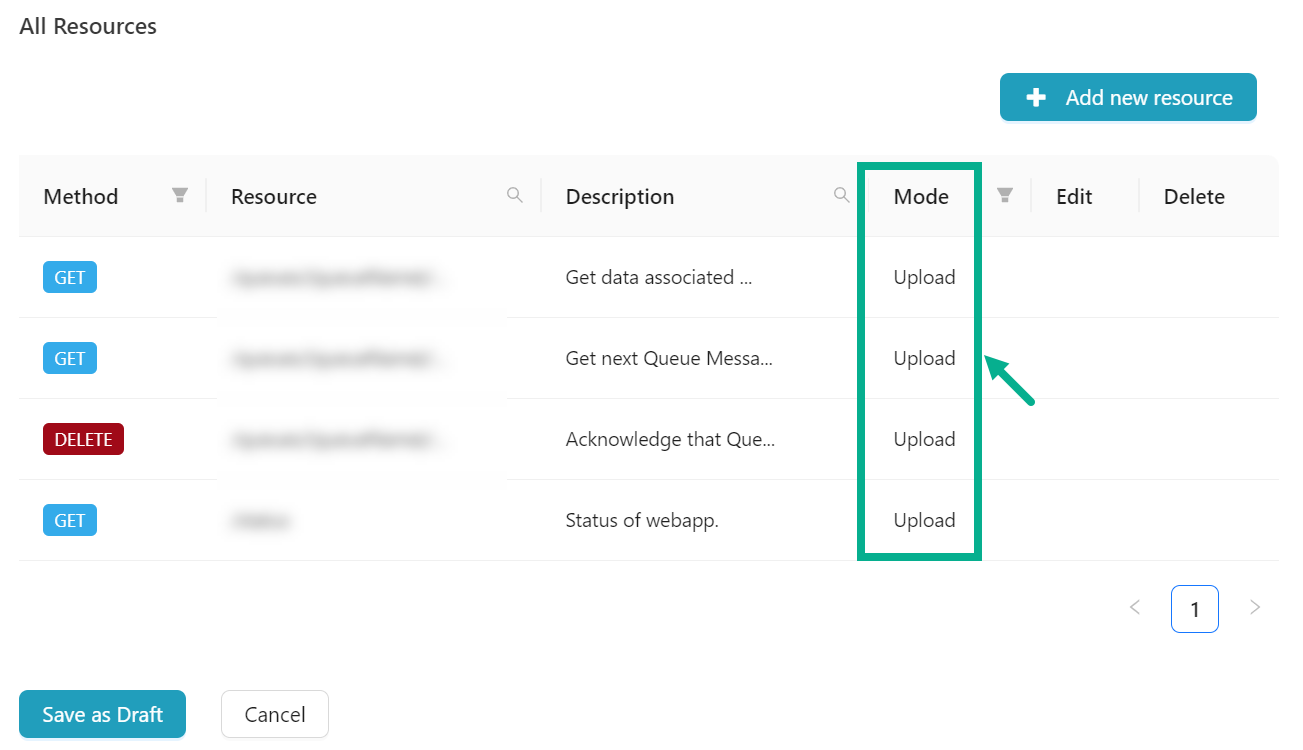
Task: Click the red DELETE method badge
Action: [83, 439]
